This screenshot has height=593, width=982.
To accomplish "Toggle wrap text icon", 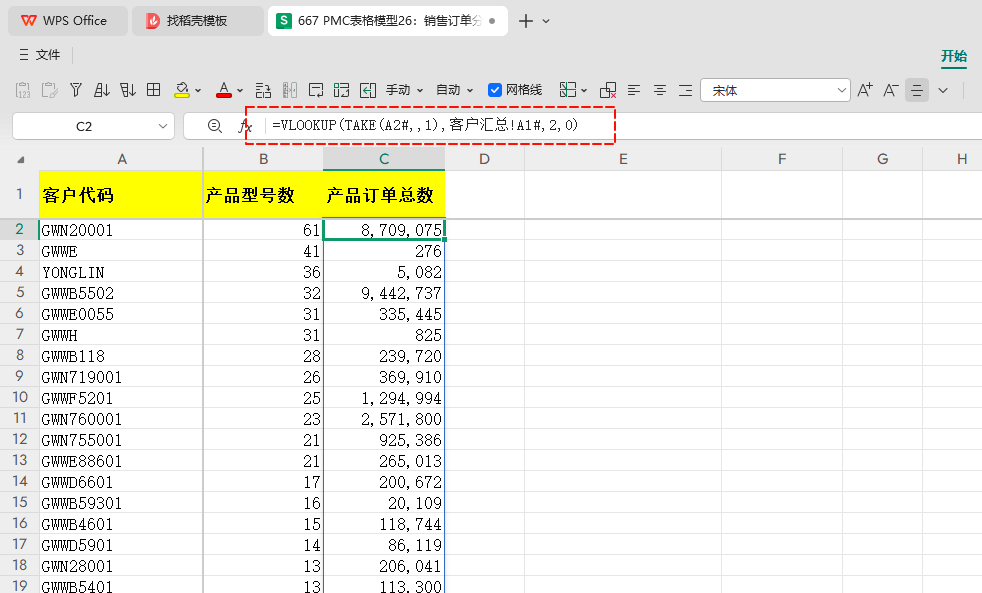I will pos(316,90).
